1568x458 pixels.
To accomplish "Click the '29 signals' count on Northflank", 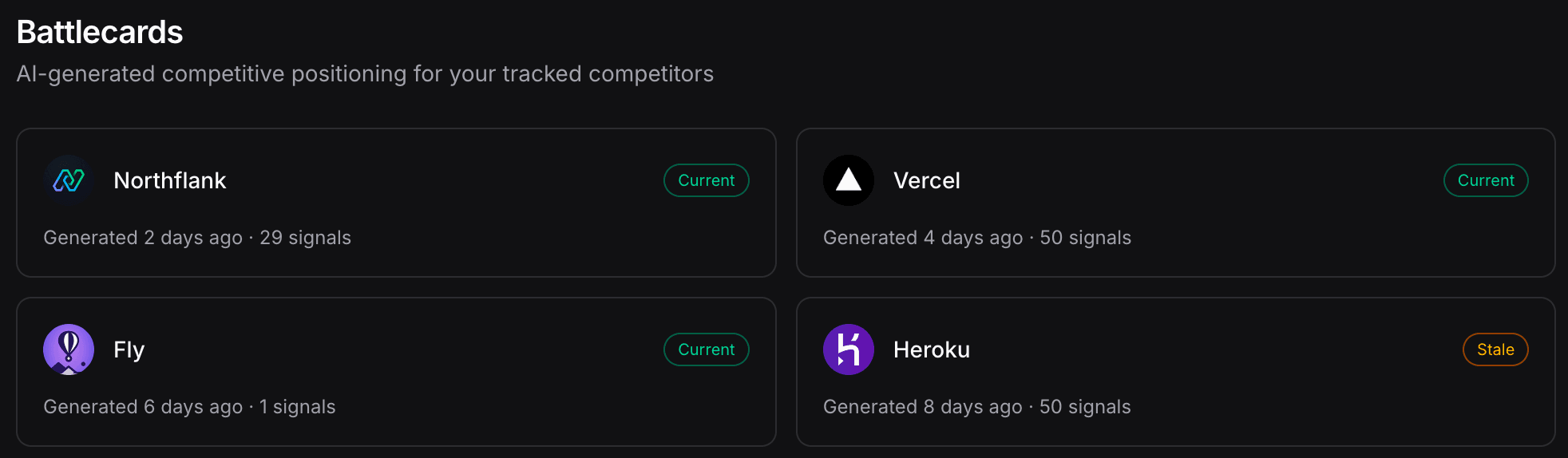I will click(x=306, y=238).
